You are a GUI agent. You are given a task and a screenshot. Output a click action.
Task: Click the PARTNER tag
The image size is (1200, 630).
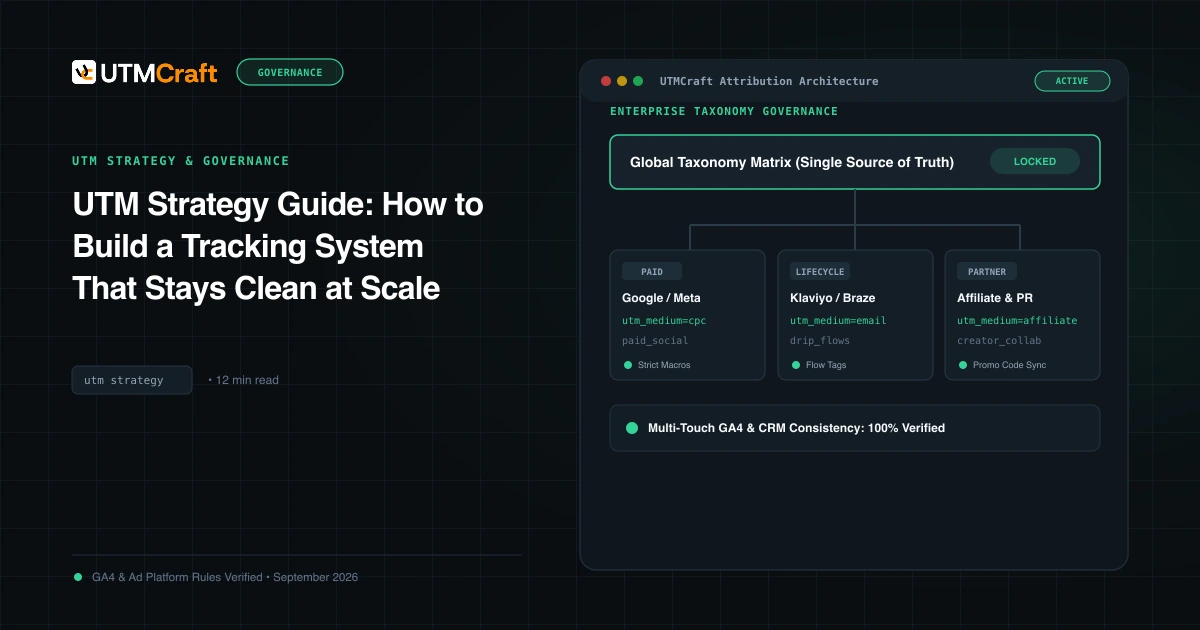[x=987, y=271]
